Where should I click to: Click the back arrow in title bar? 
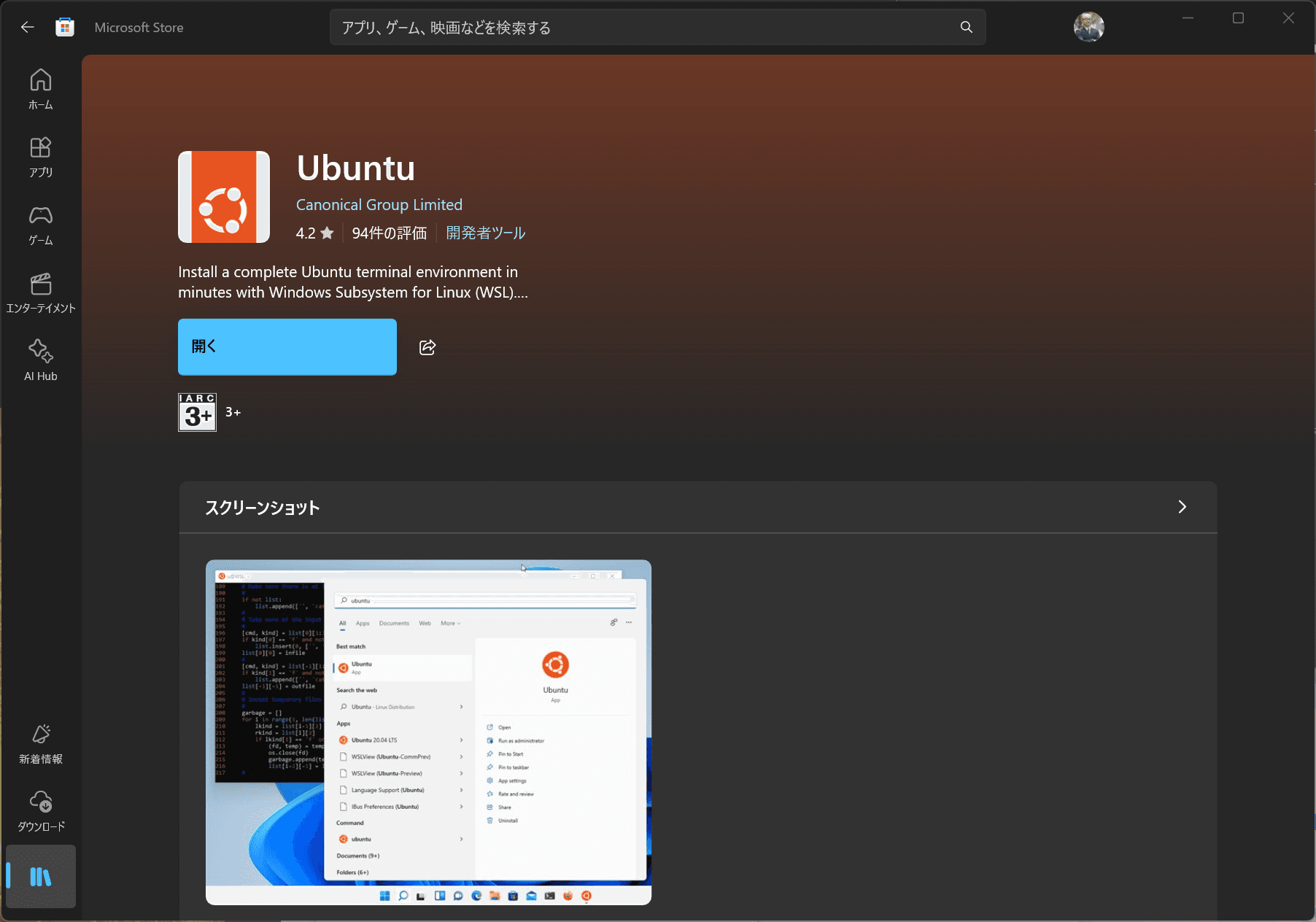[x=28, y=28]
